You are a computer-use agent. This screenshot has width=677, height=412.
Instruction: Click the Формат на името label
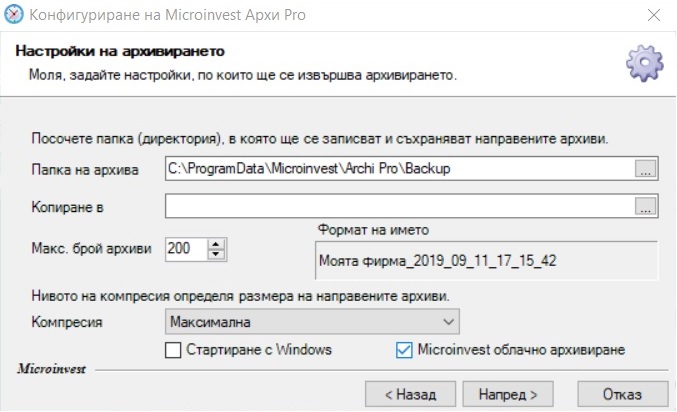(373, 230)
